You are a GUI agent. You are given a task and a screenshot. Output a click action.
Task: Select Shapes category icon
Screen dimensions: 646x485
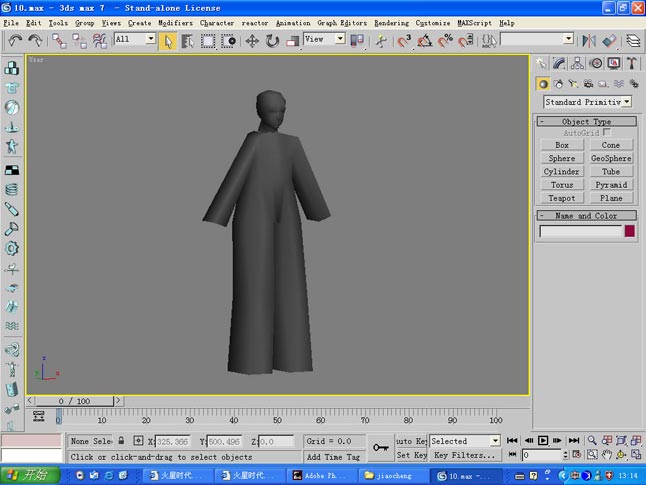558,84
